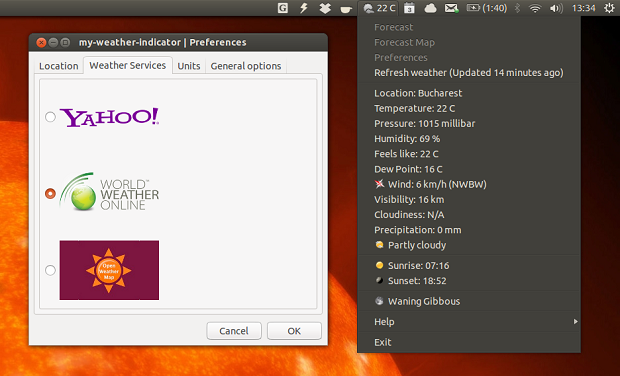Close the Preferences window
The height and width of the screenshot is (376, 620).
coord(41,42)
